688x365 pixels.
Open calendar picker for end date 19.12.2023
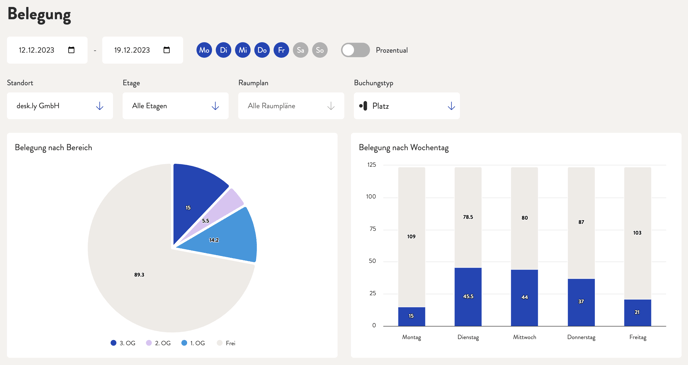coord(167,50)
